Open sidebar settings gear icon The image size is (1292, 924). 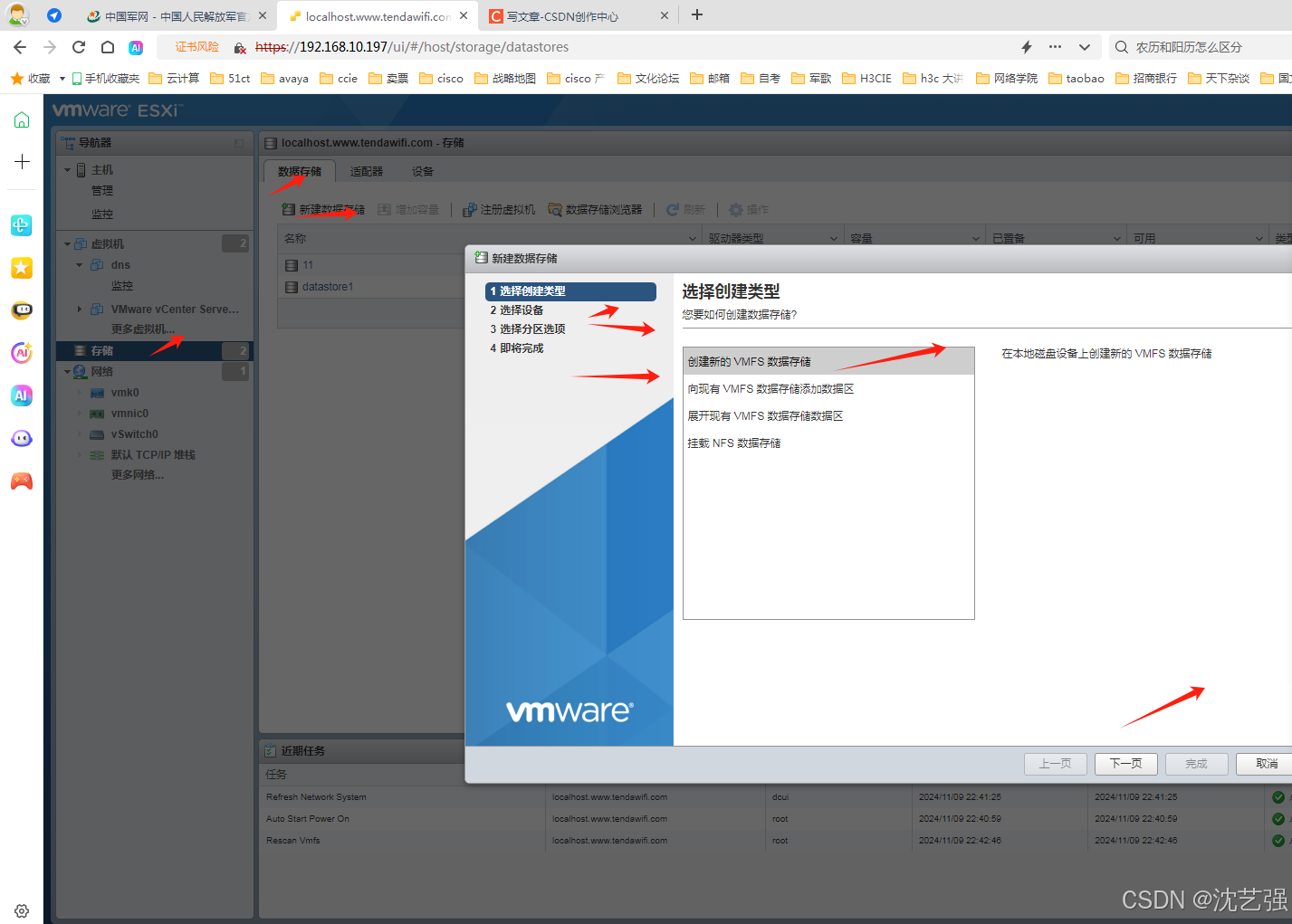(x=22, y=910)
